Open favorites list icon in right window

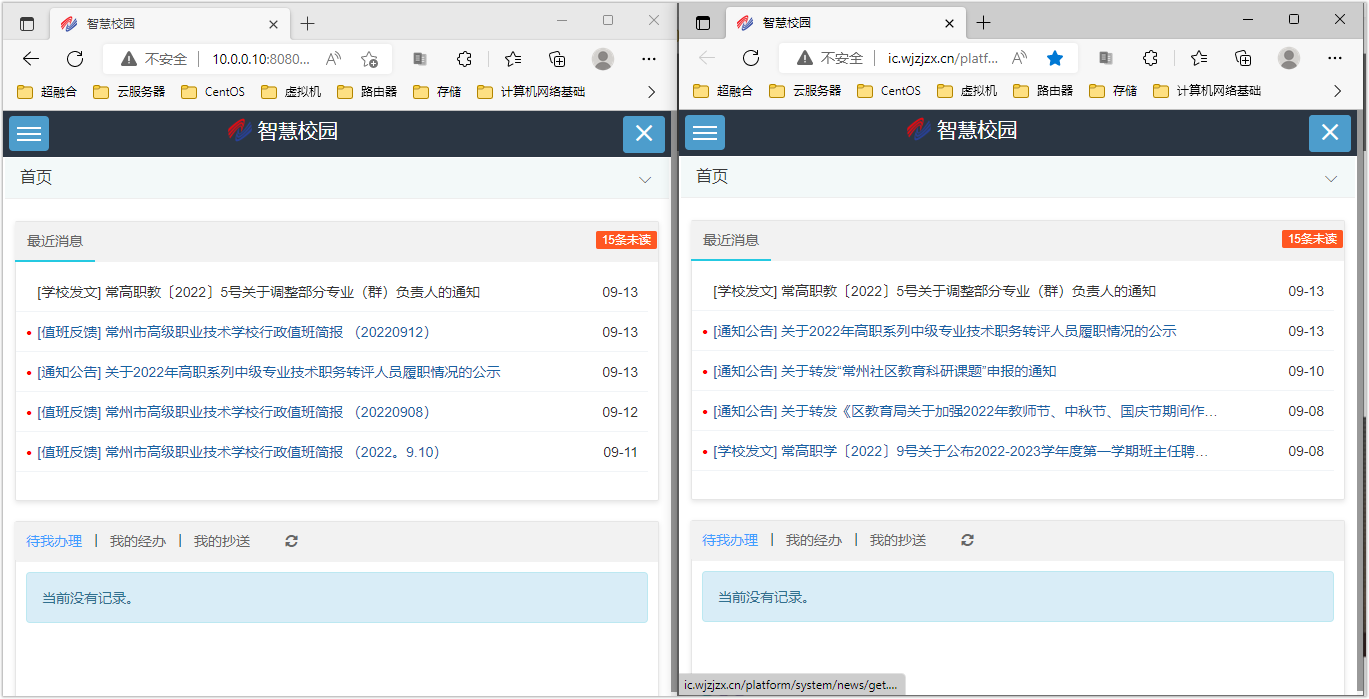[1199, 58]
